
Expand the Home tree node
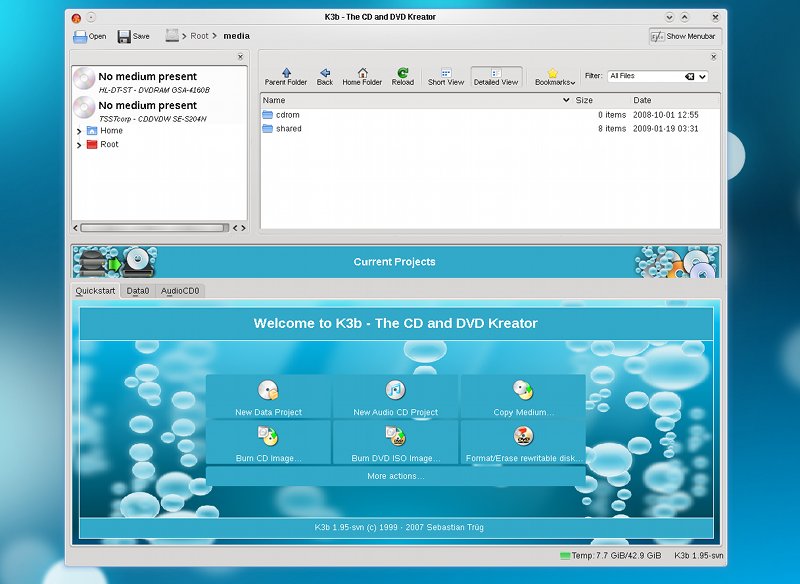(x=79, y=131)
